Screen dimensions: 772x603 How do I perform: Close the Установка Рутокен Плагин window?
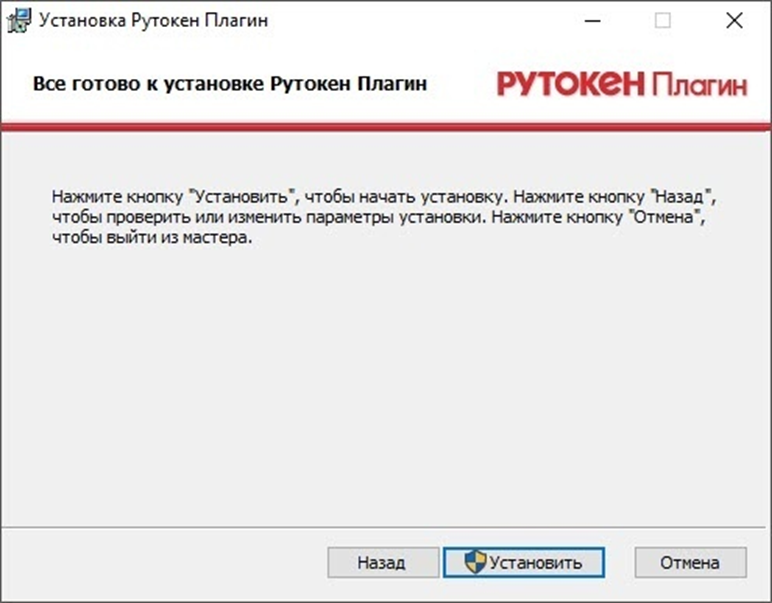(734, 21)
